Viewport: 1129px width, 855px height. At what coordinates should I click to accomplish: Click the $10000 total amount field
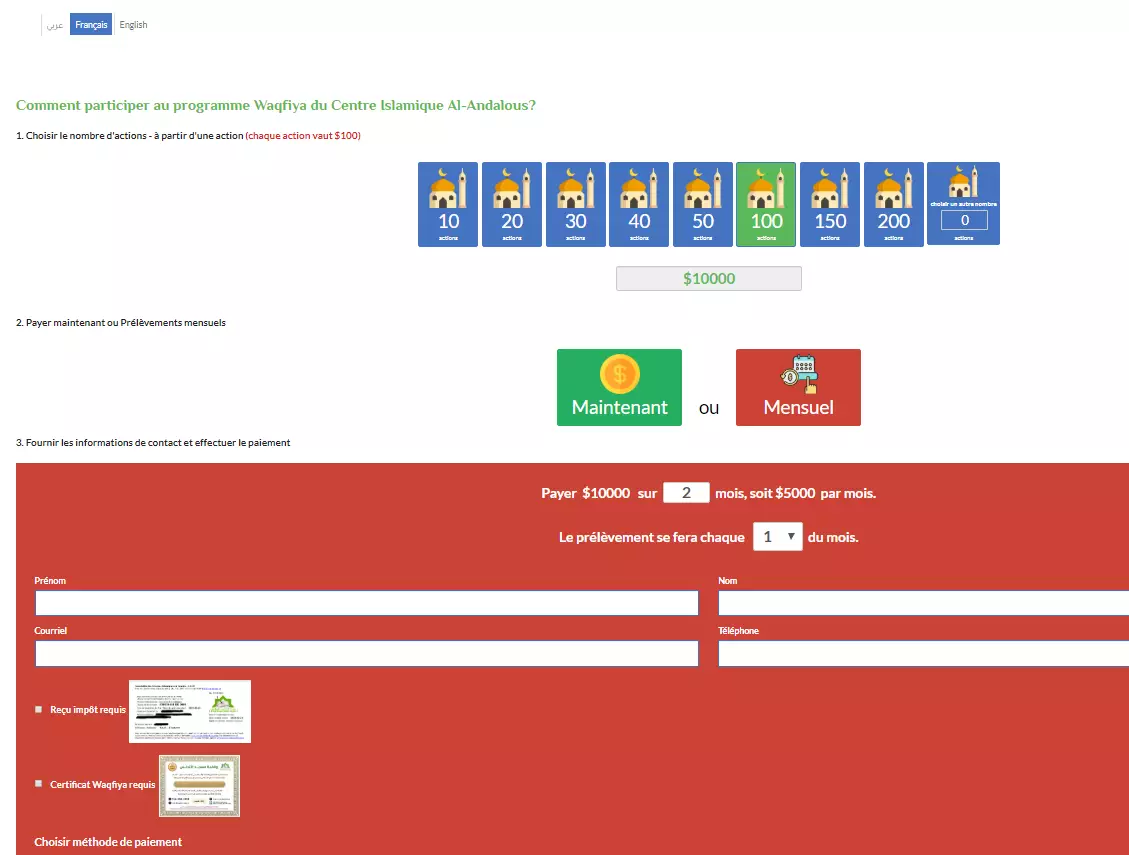(x=709, y=279)
